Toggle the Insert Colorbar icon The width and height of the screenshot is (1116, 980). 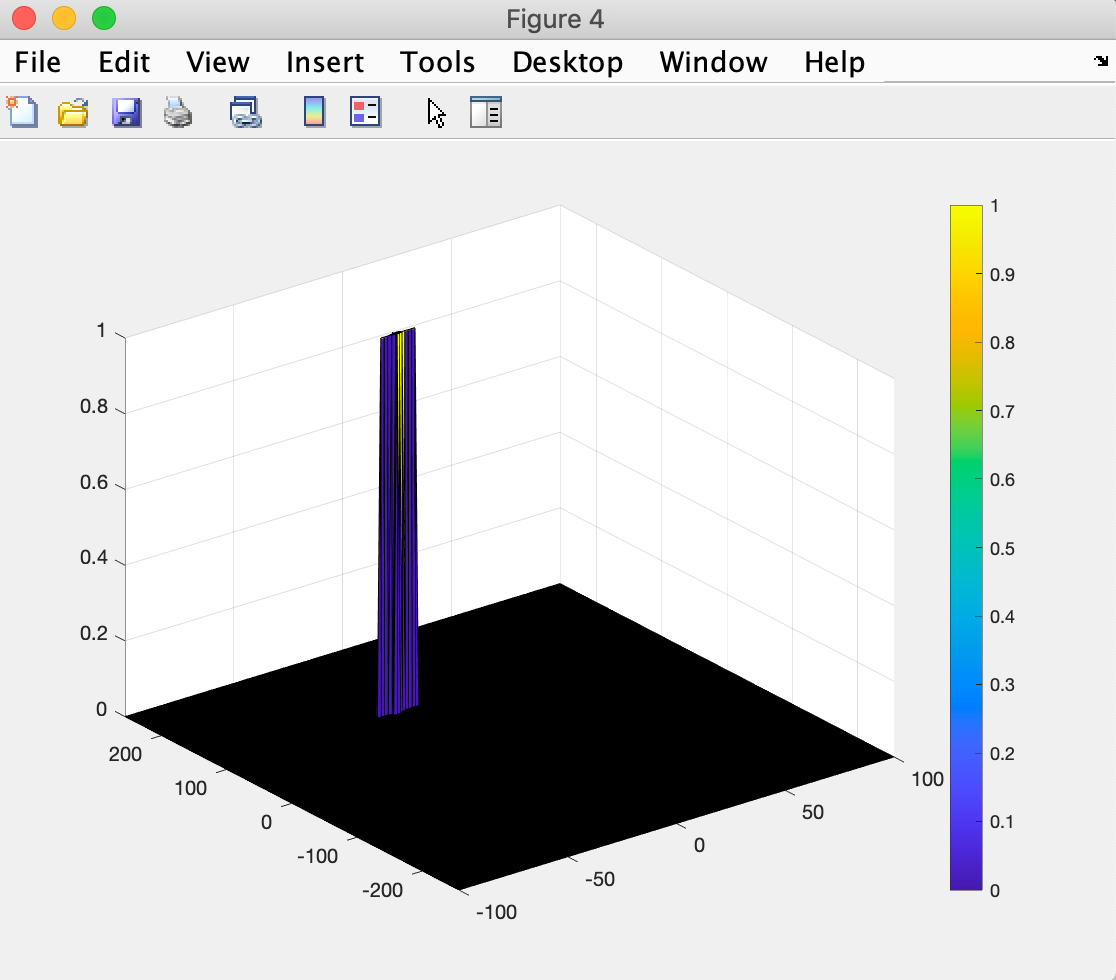pyautogui.click(x=314, y=112)
